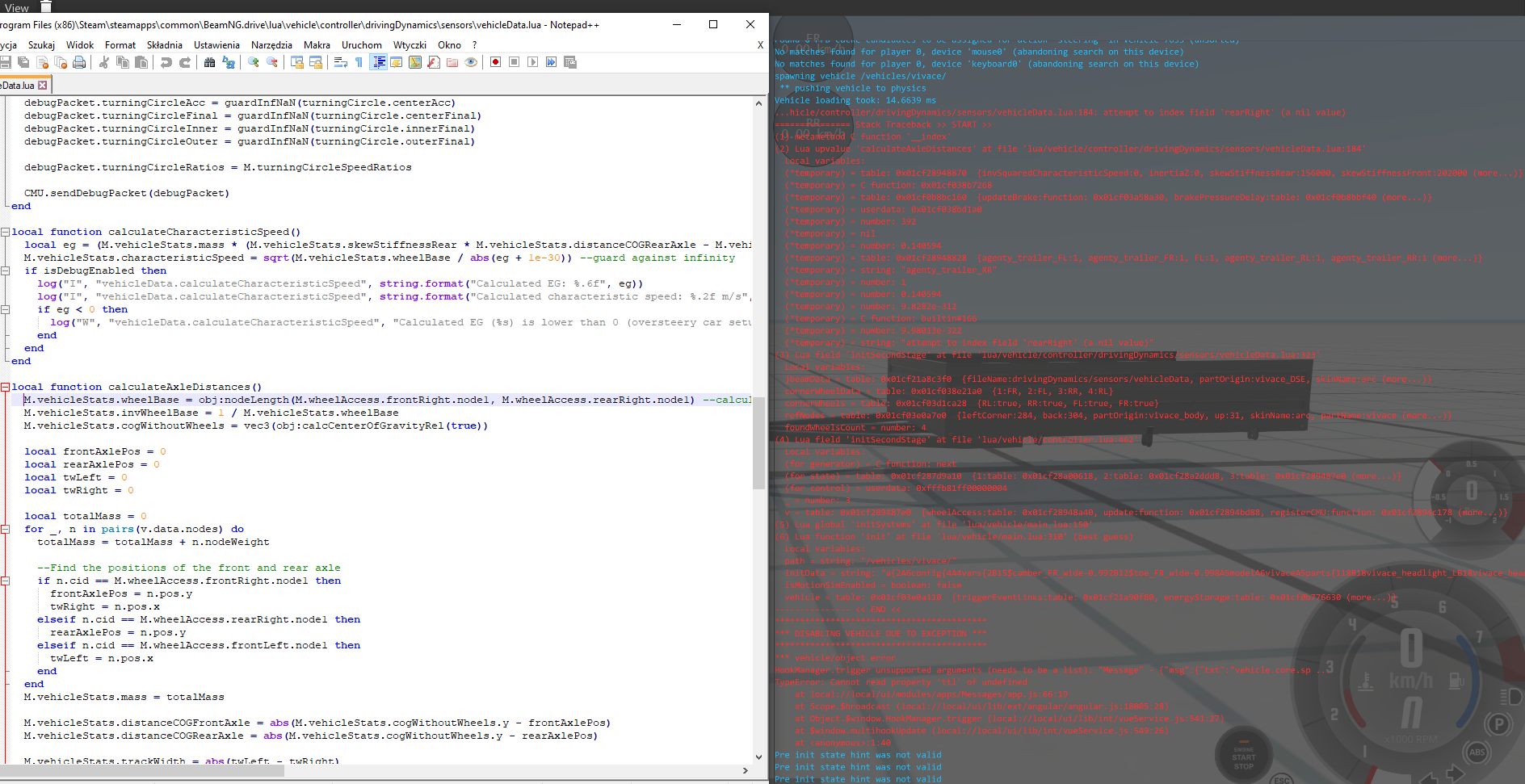
Task: Click the editor vertical scrollbar thumb
Action: tap(758, 442)
